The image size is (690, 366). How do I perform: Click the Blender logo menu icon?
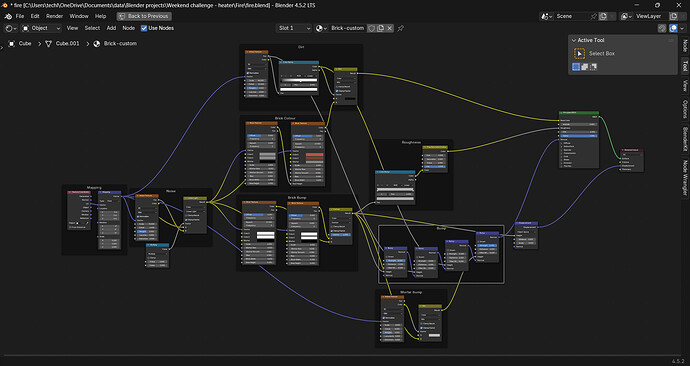[8, 16]
